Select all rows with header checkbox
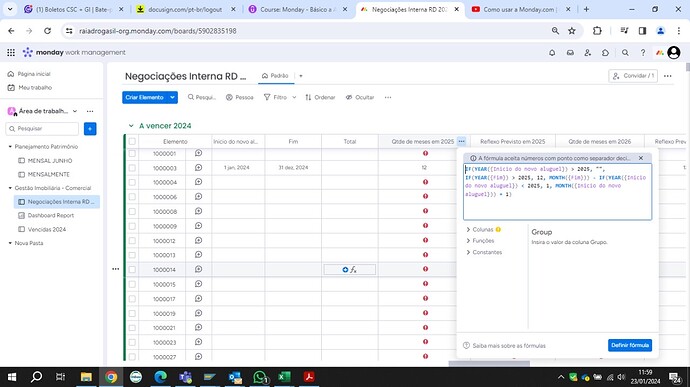 132,141
